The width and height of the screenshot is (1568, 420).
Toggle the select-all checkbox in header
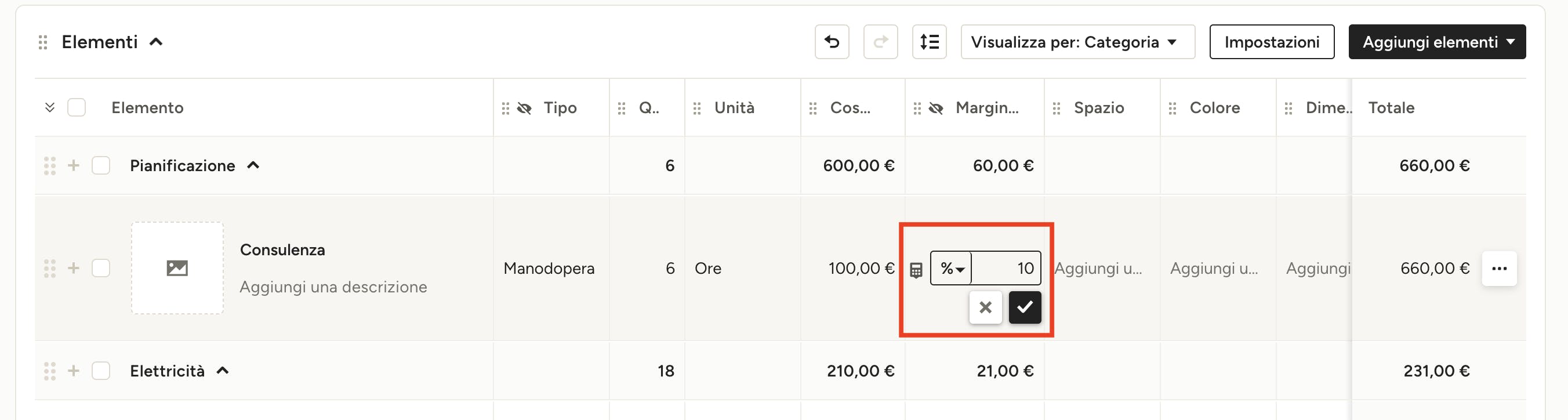(x=77, y=108)
